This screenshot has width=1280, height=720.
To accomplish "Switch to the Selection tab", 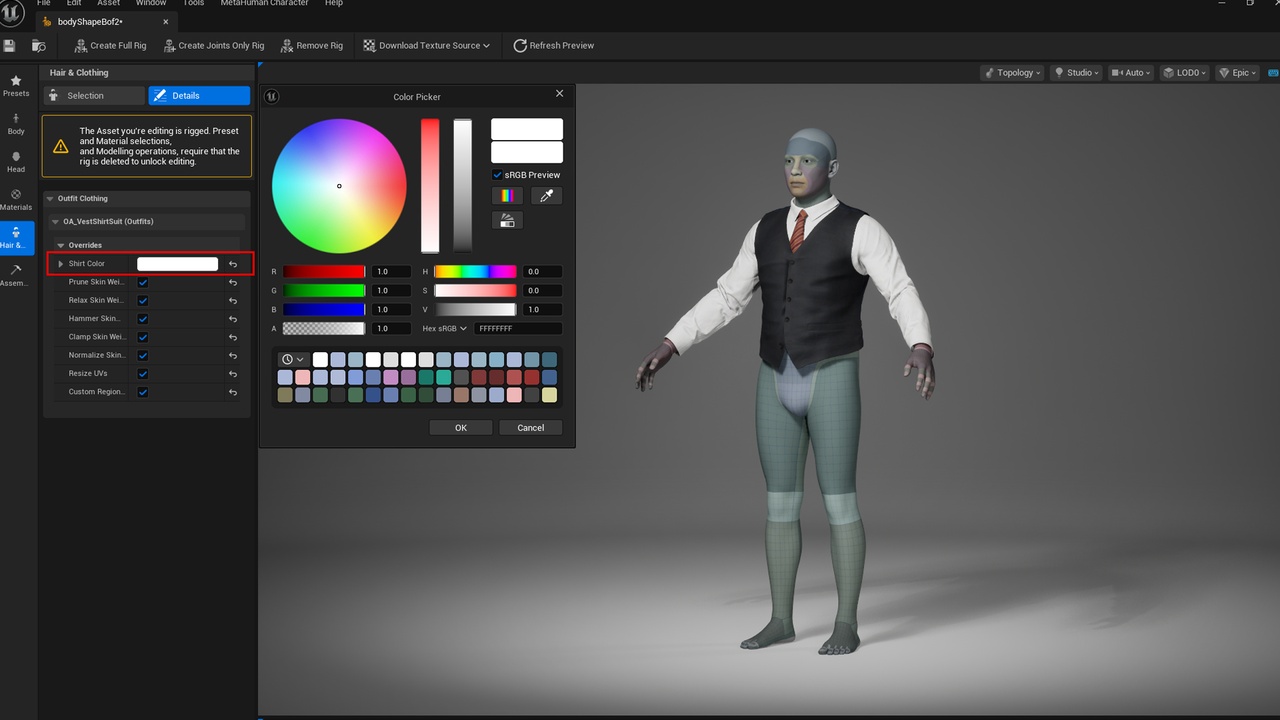I will 94,95.
